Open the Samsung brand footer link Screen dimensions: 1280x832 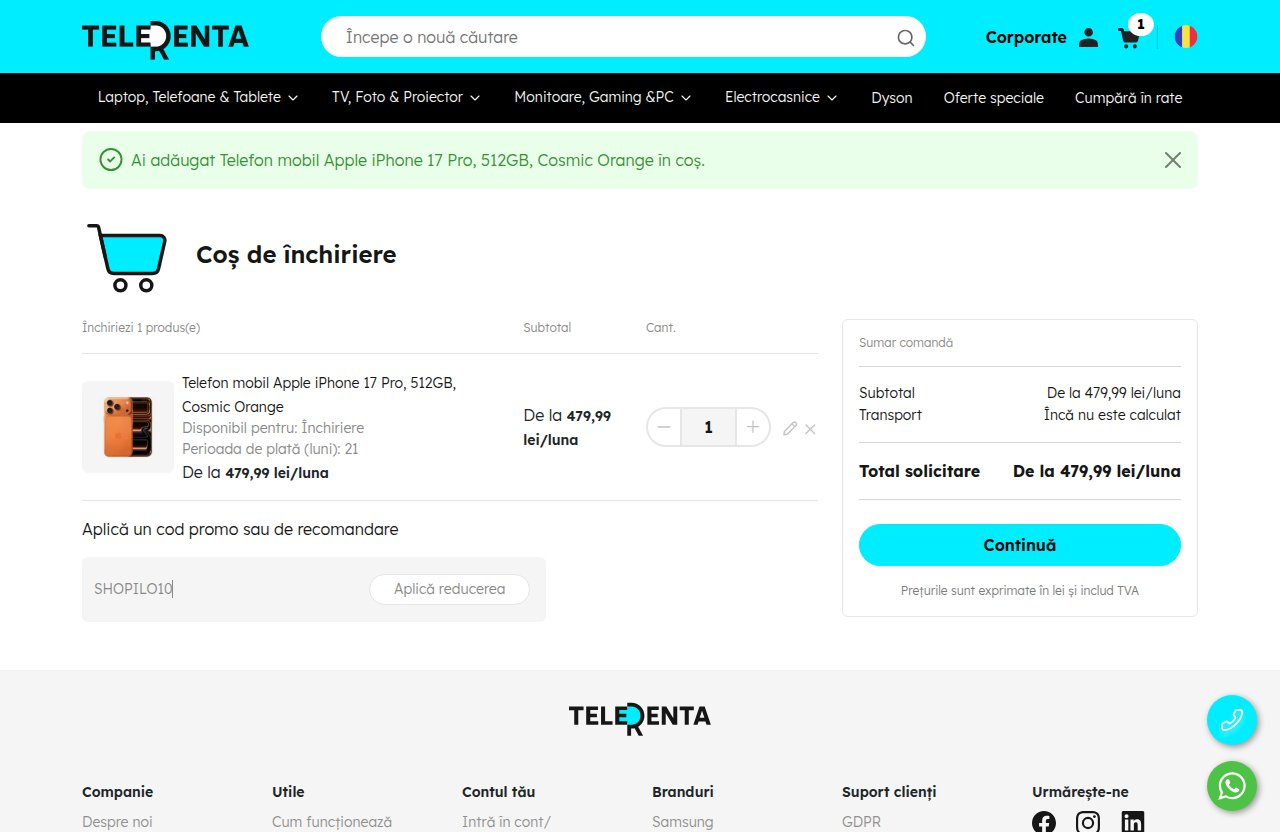tap(683, 822)
